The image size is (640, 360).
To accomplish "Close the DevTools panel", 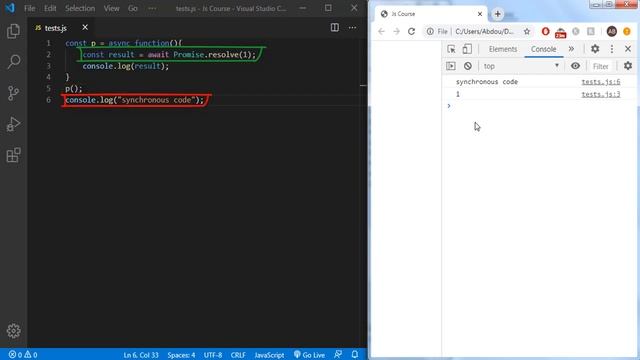I will [628, 49].
